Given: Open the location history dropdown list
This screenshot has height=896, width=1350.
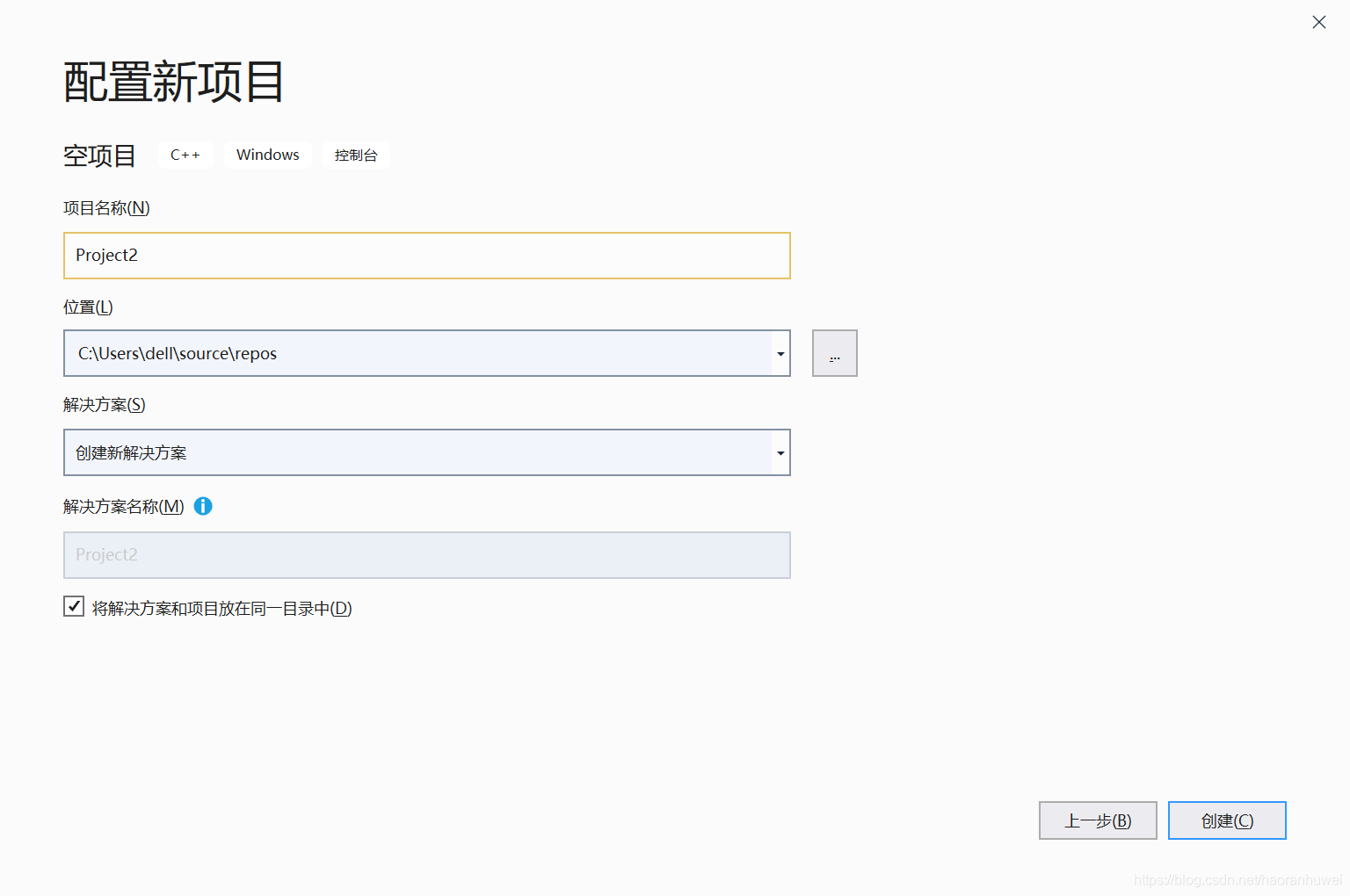Looking at the screenshot, I should tap(780, 353).
